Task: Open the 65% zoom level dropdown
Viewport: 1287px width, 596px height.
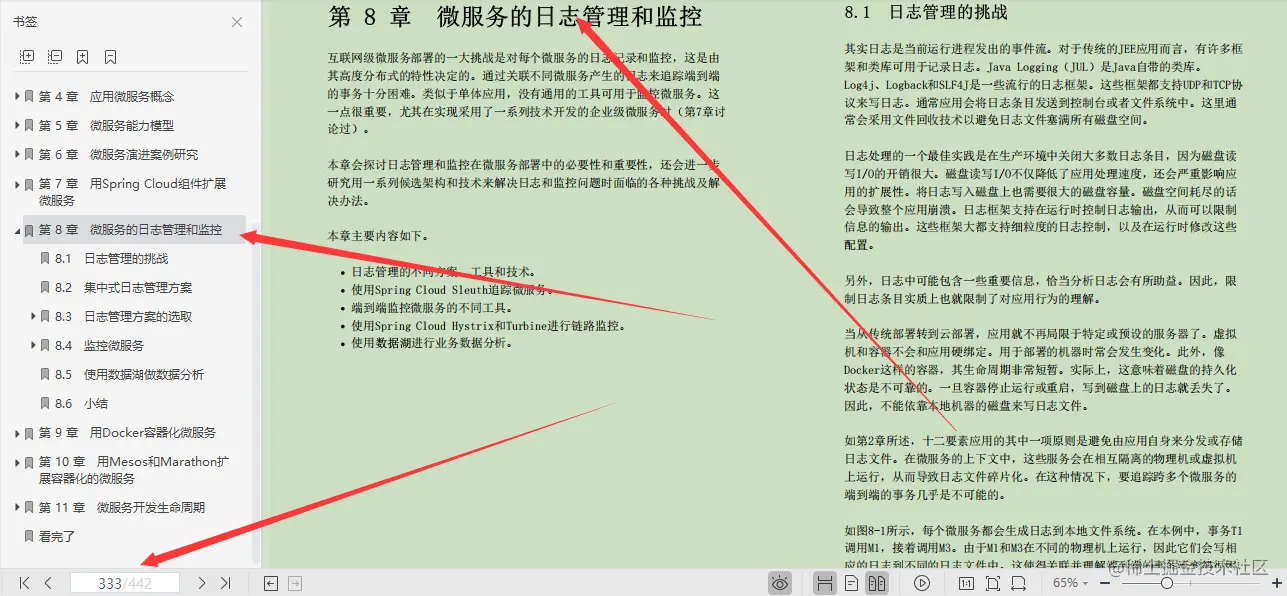Action: tap(1072, 582)
